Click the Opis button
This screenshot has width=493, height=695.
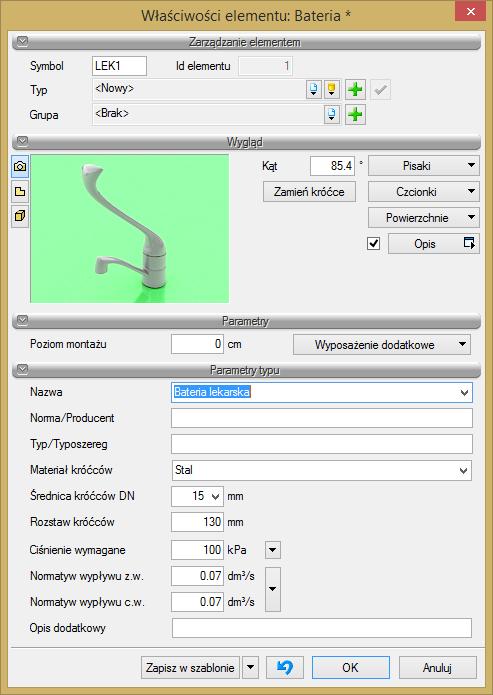pyautogui.click(x=434, y=244)
